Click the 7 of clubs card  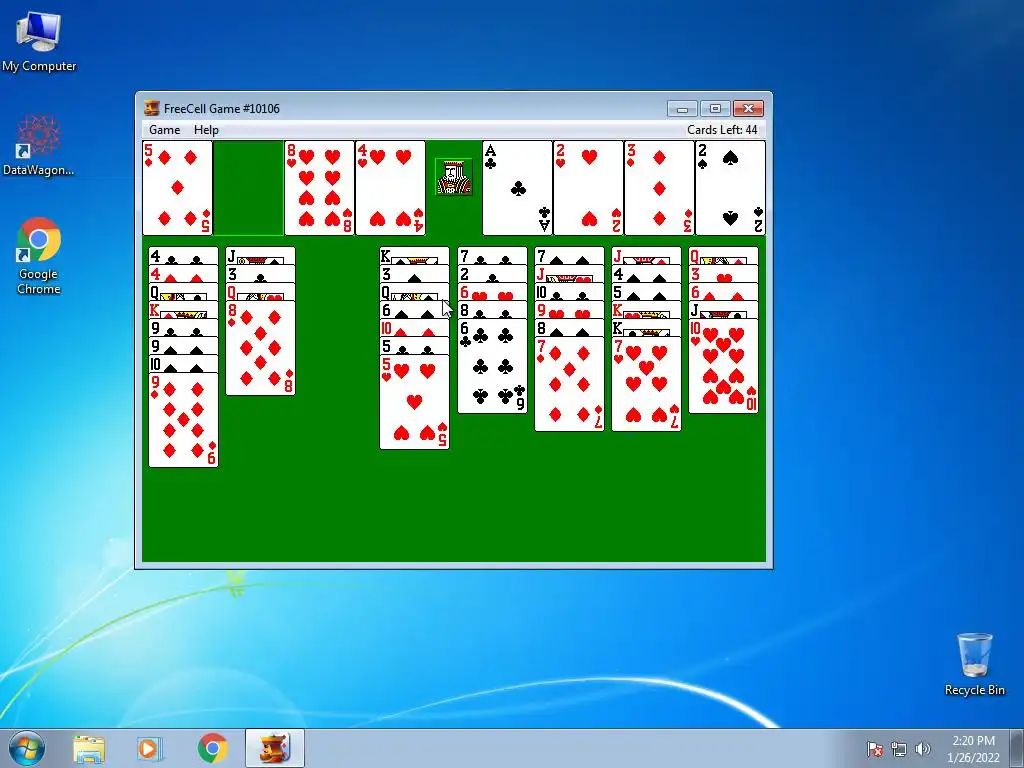click(x=492, y=255)
